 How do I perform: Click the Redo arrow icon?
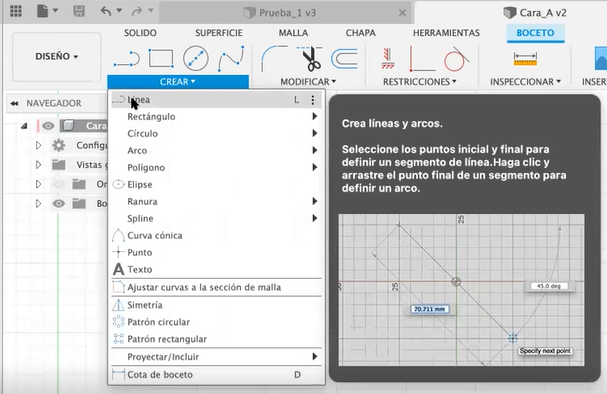tap(137, 11)
